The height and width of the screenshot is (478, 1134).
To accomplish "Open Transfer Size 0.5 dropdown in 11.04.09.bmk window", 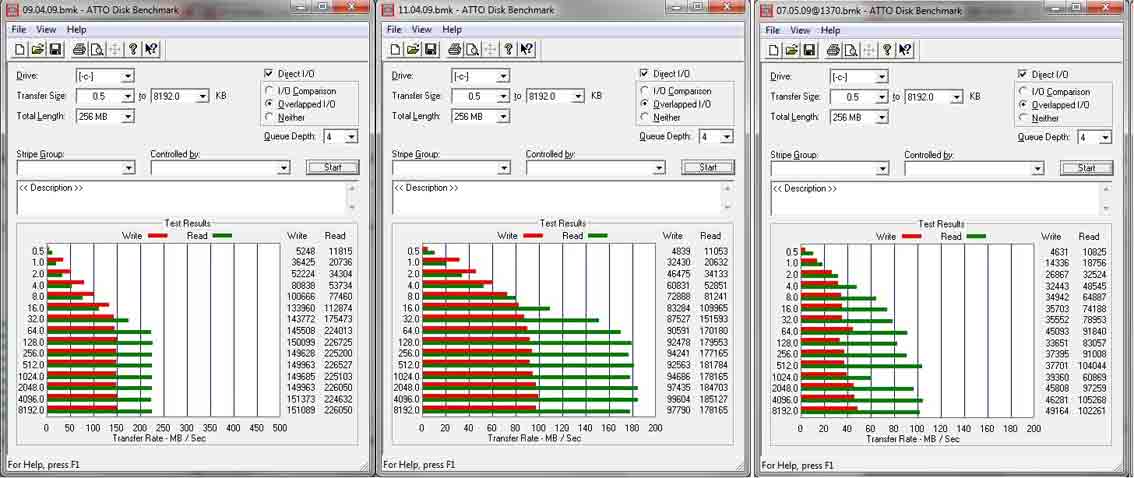I will [x=503, y=96].
